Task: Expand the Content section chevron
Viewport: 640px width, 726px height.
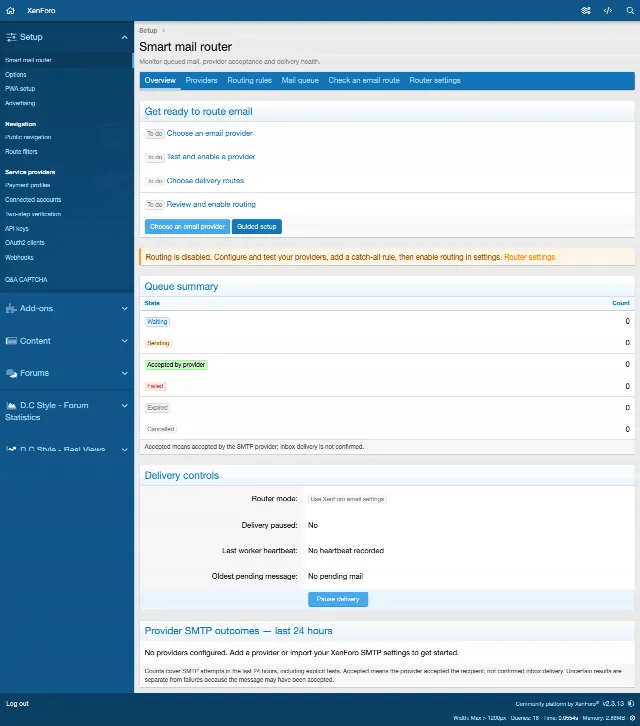Action: [x=125, y=341]
